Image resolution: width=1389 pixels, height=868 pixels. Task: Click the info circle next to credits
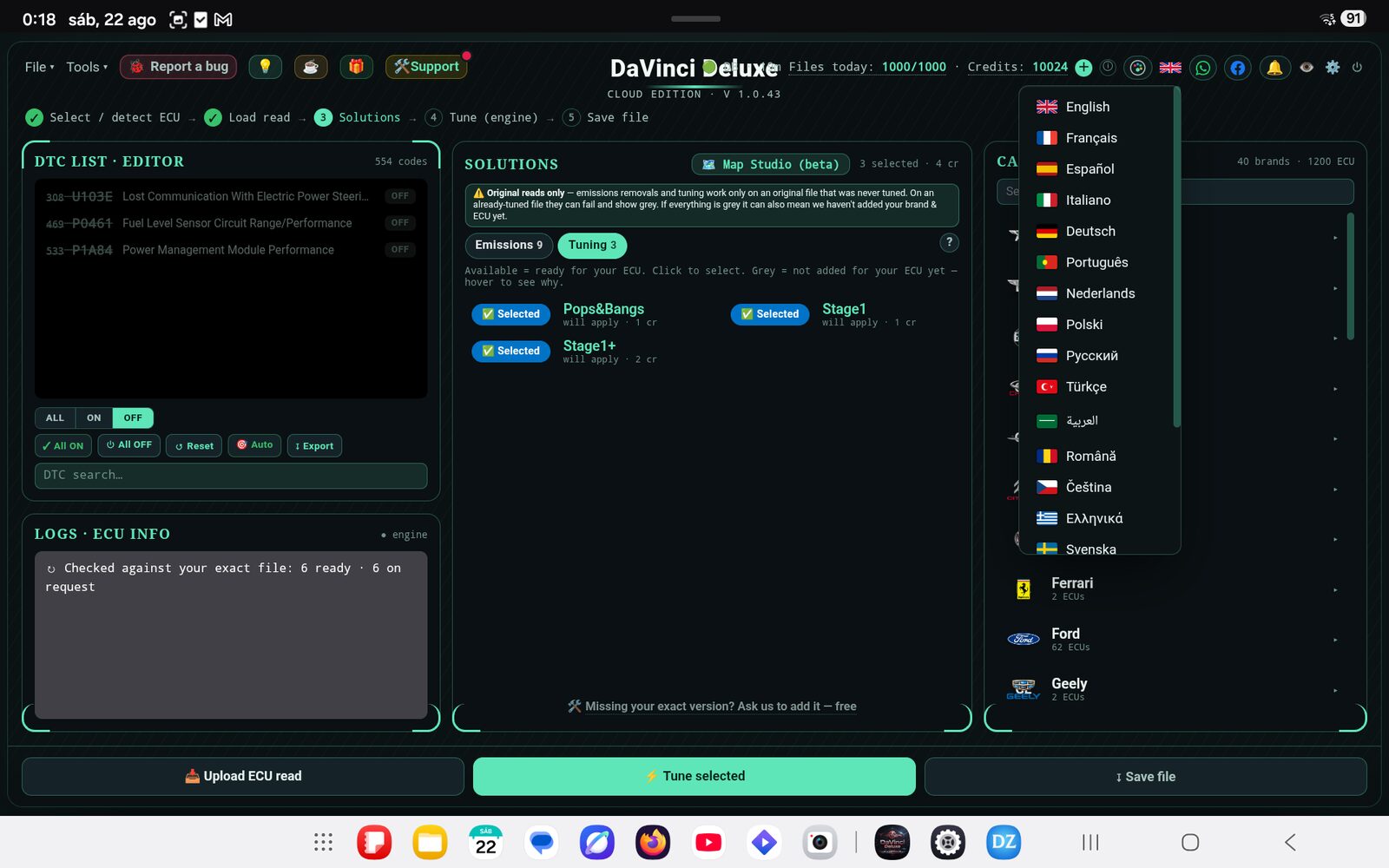[x=1108, y=67]
